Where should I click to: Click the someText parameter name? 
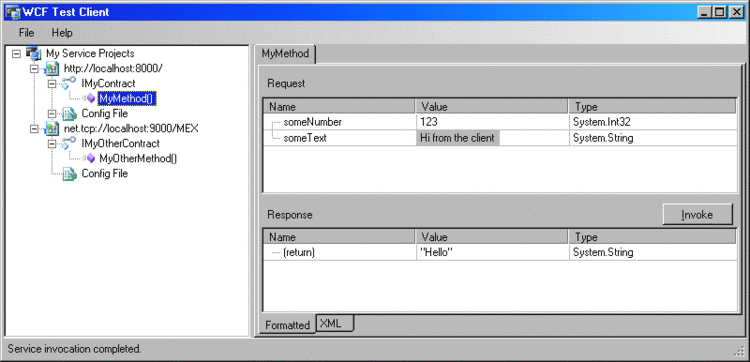click(x=305, y=138)
